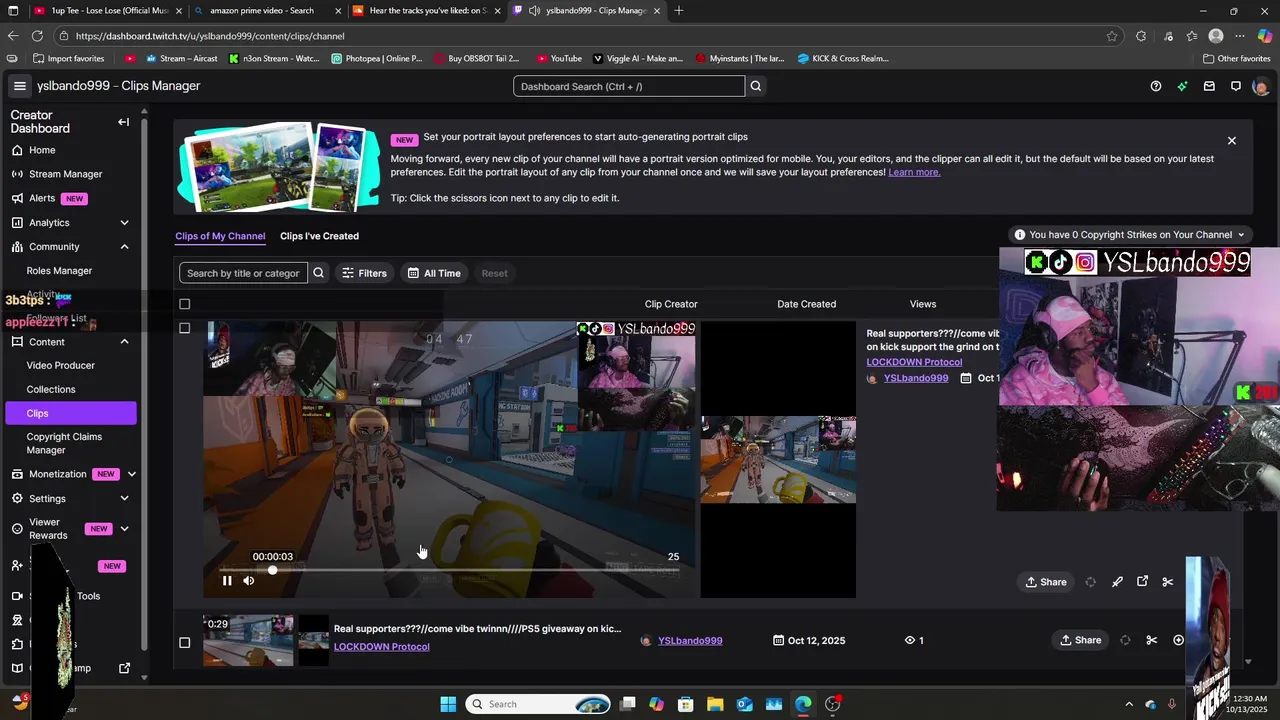Open the hamburger menu beside Clips Manager title
Screen dimensions: 1280x720
[19, 86]
